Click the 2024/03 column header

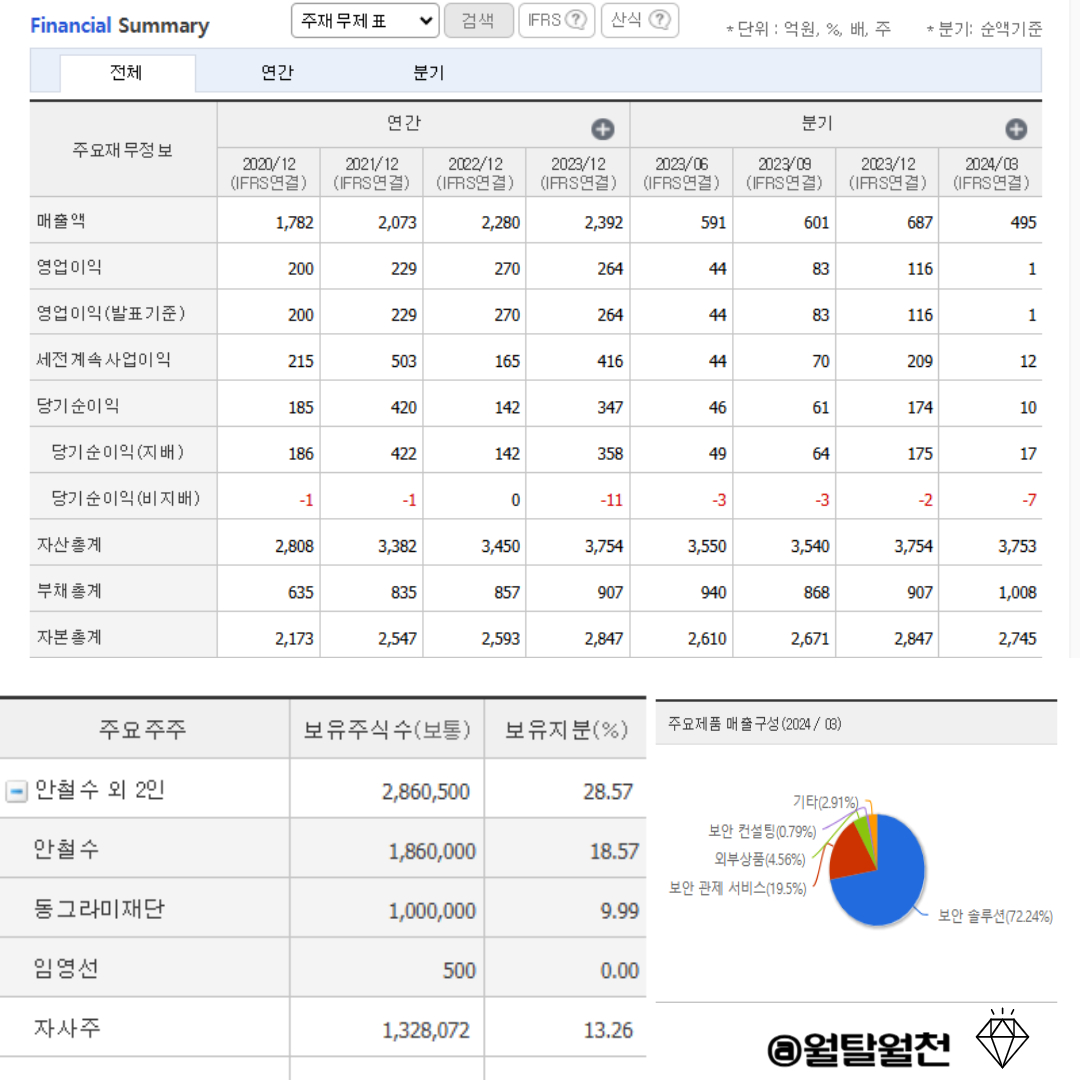coord(990,170)
